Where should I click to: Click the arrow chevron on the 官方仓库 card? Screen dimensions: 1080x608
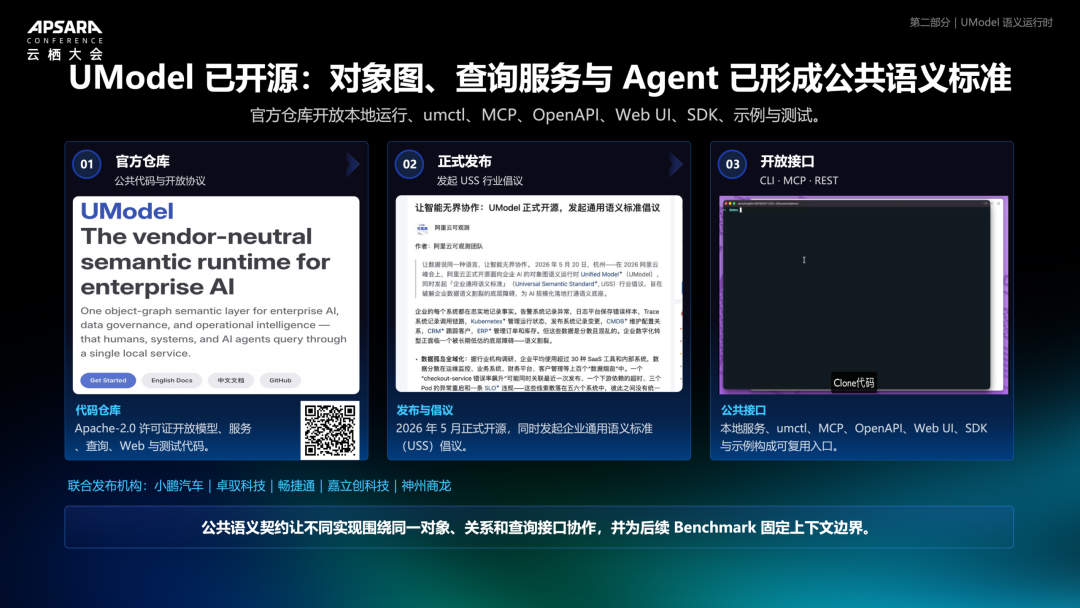point(353,164)
